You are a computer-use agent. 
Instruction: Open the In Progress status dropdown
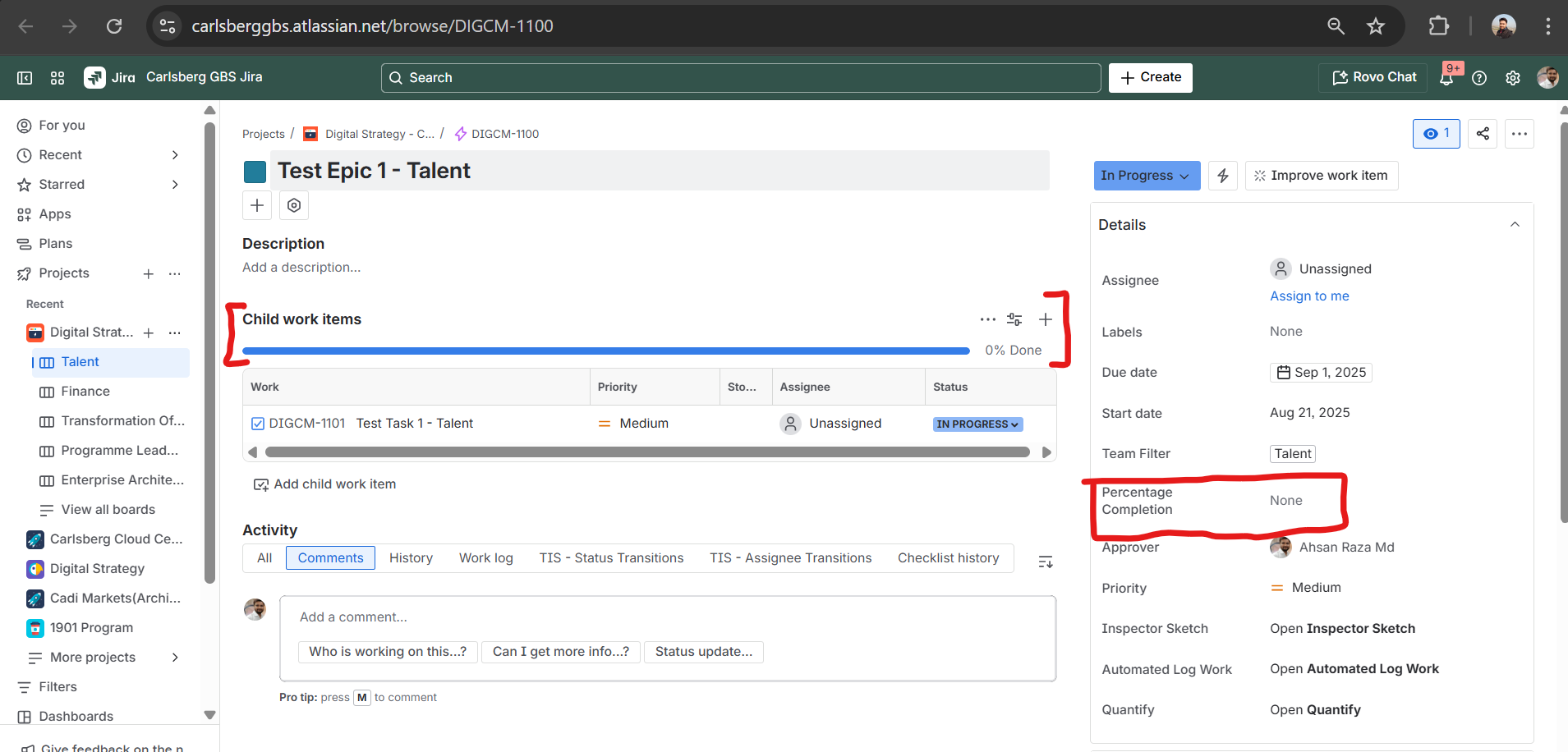(x=1147, y=176)
